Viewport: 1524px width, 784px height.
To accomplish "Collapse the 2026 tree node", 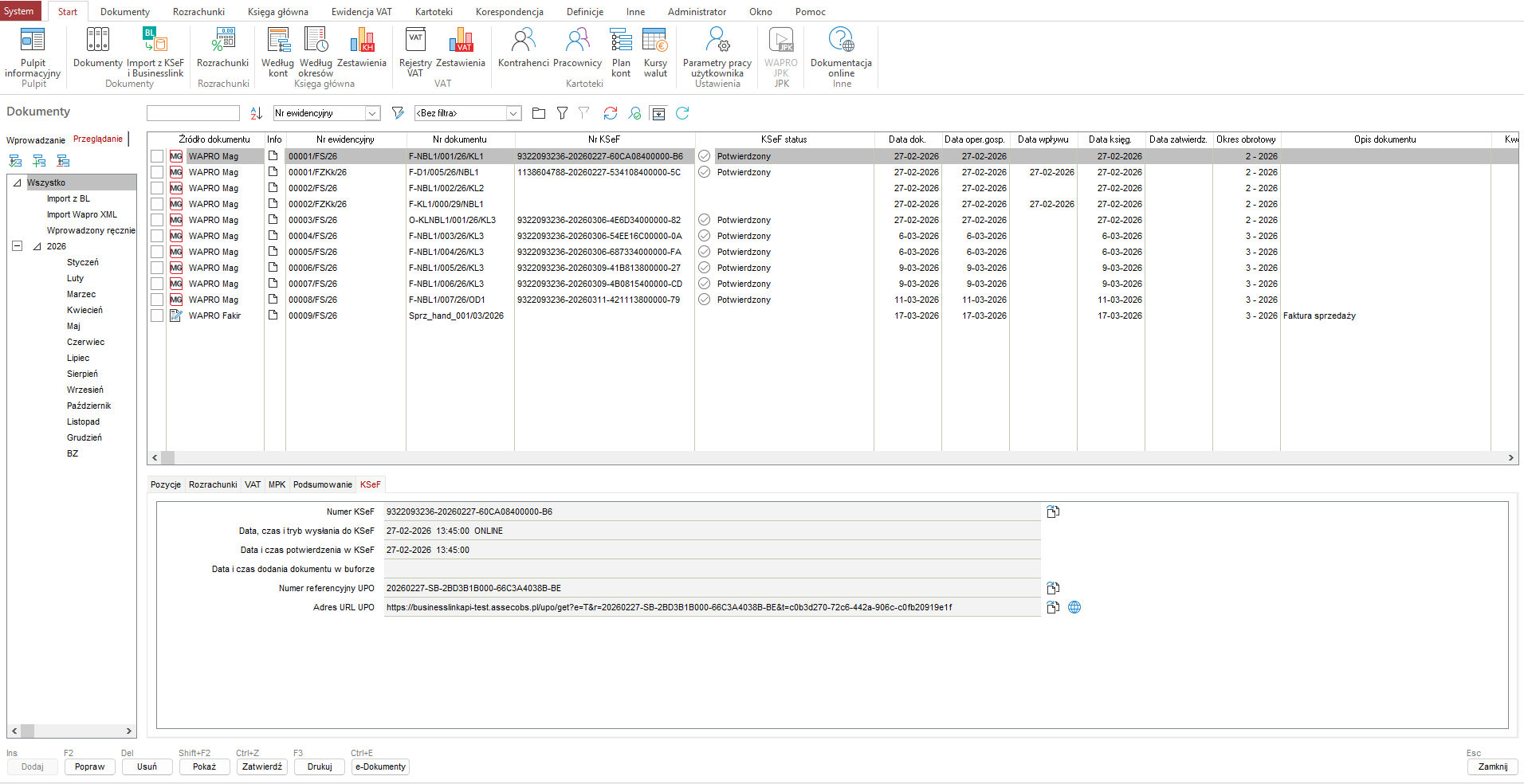I will tap(17, 246).
